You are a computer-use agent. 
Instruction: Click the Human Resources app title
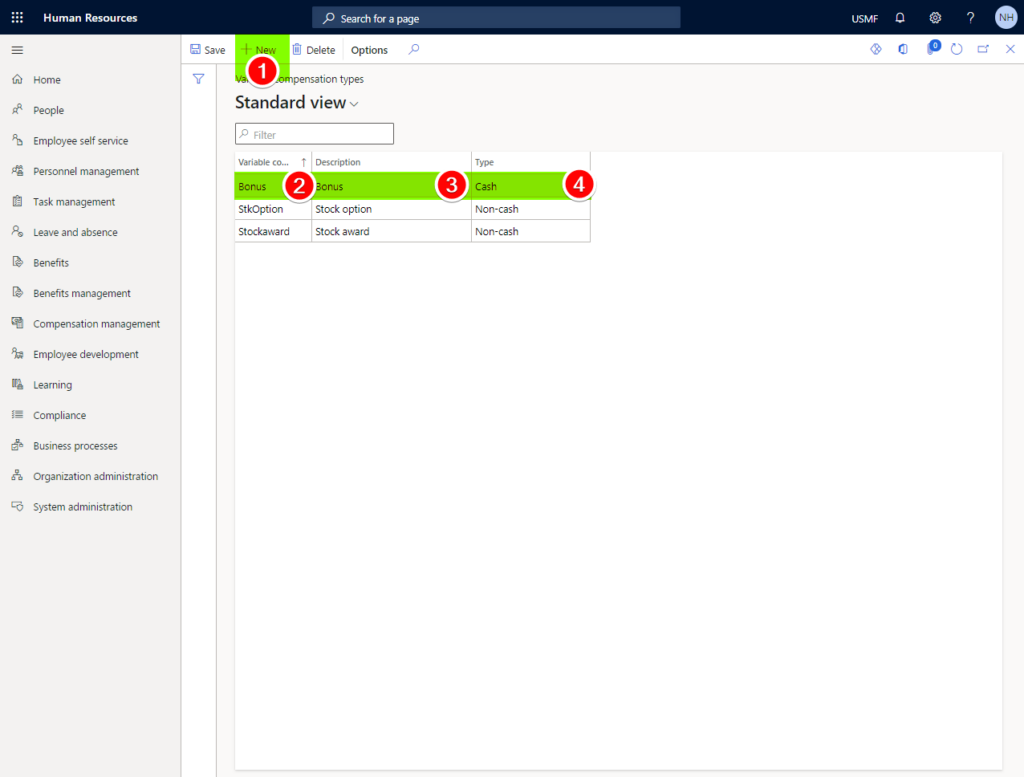pyautogui.click(x=90, y=18)
